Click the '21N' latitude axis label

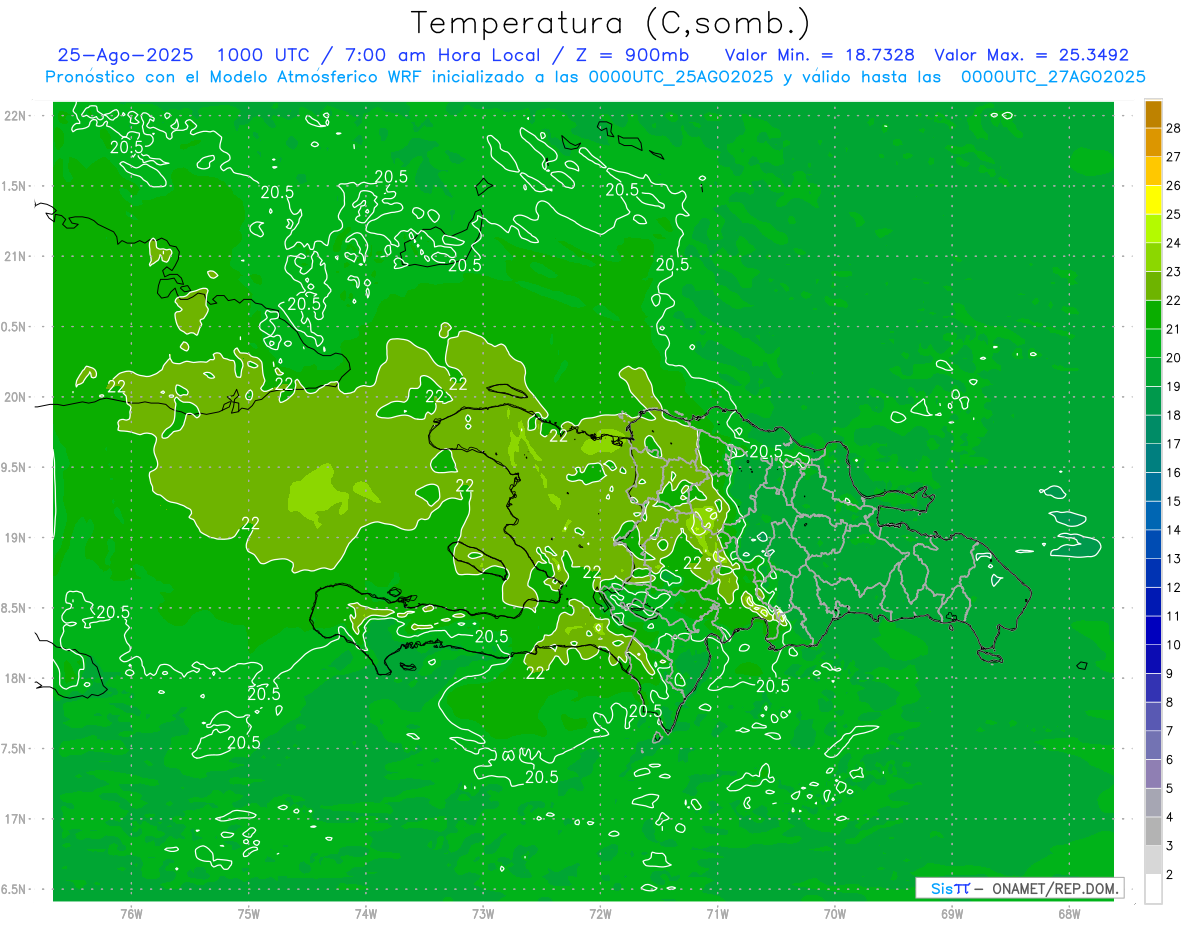17,257
